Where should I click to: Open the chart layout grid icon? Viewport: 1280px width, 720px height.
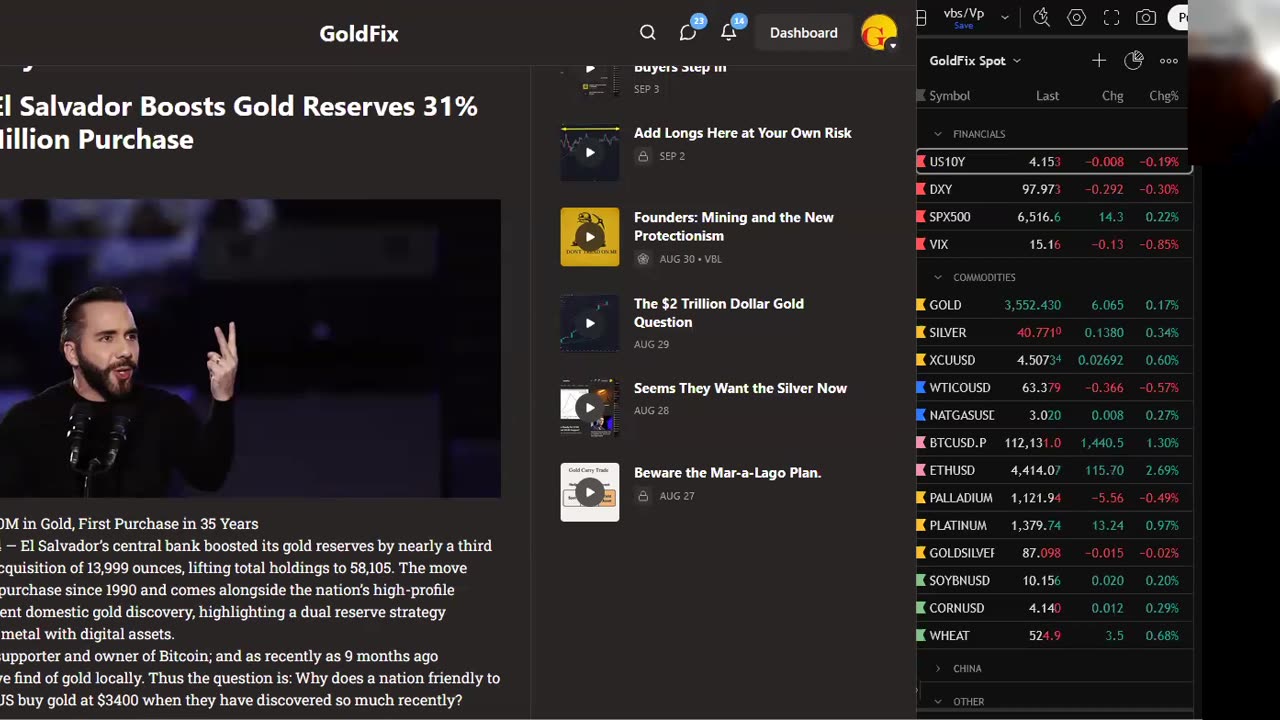pyautogui.click(x=922, y=17)
